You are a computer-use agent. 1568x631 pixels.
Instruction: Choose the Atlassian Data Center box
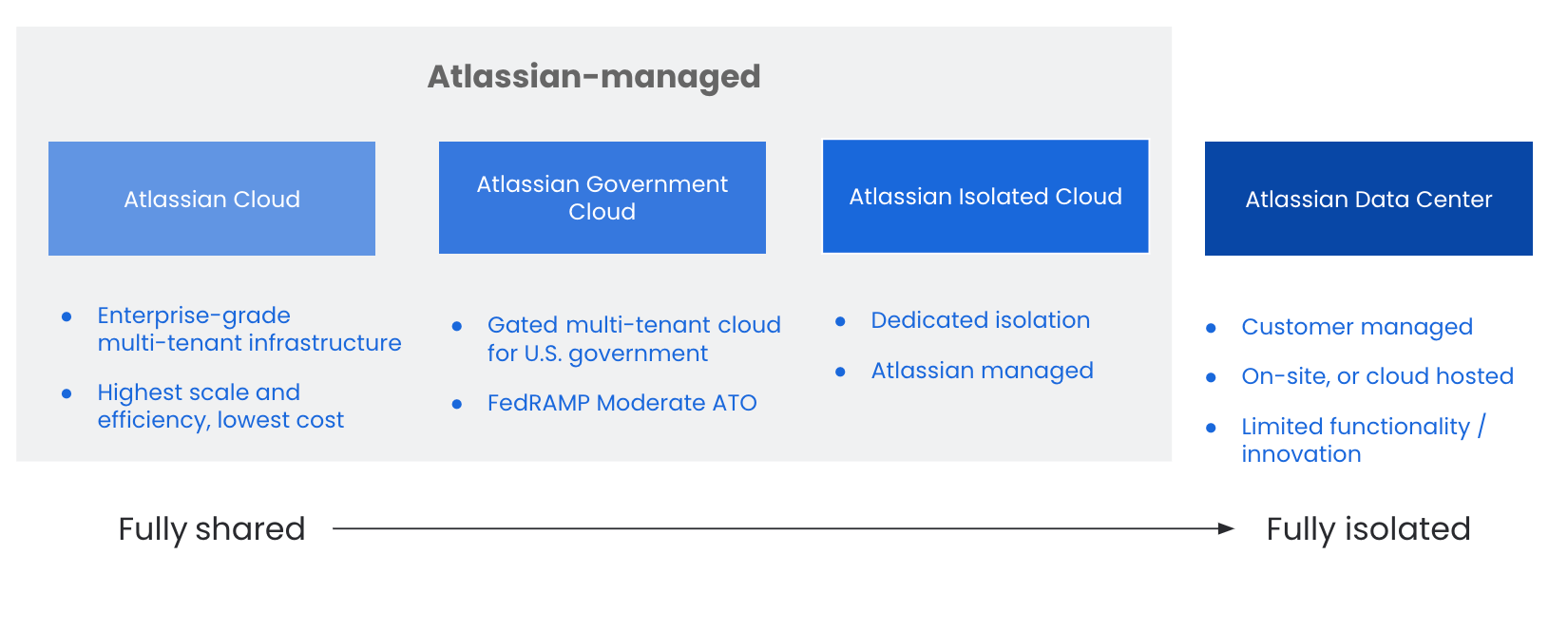1368,199
